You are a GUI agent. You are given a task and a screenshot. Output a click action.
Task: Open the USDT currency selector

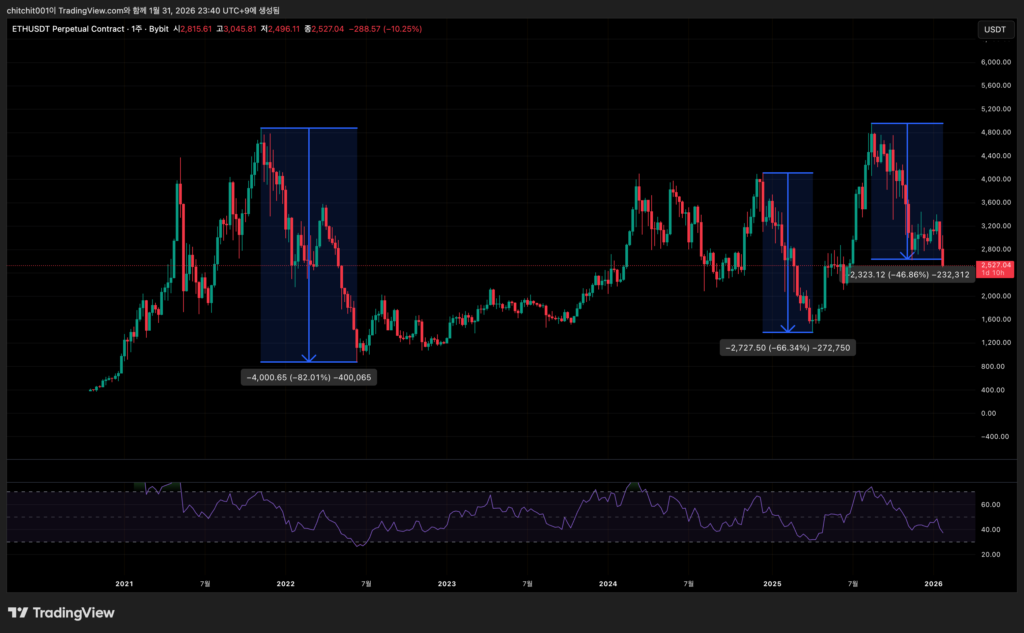(995, 29)
